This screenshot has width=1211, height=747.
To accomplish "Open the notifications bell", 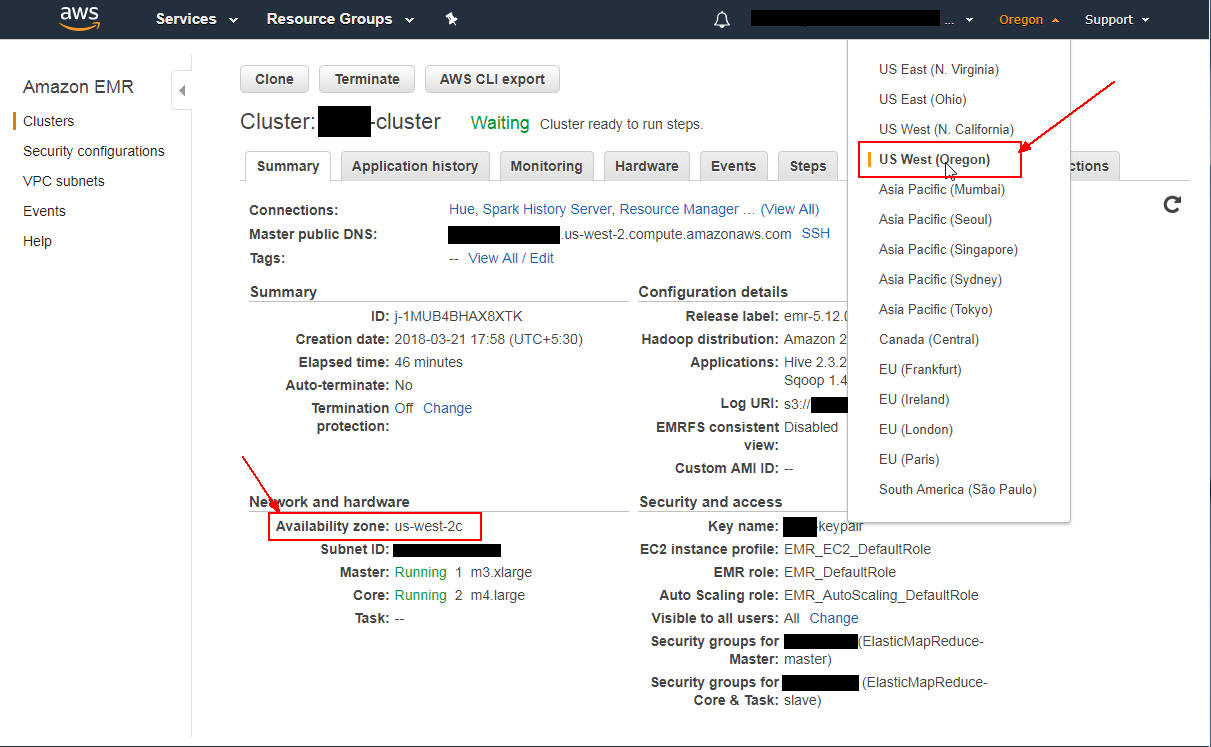I will tap(722, 18).
